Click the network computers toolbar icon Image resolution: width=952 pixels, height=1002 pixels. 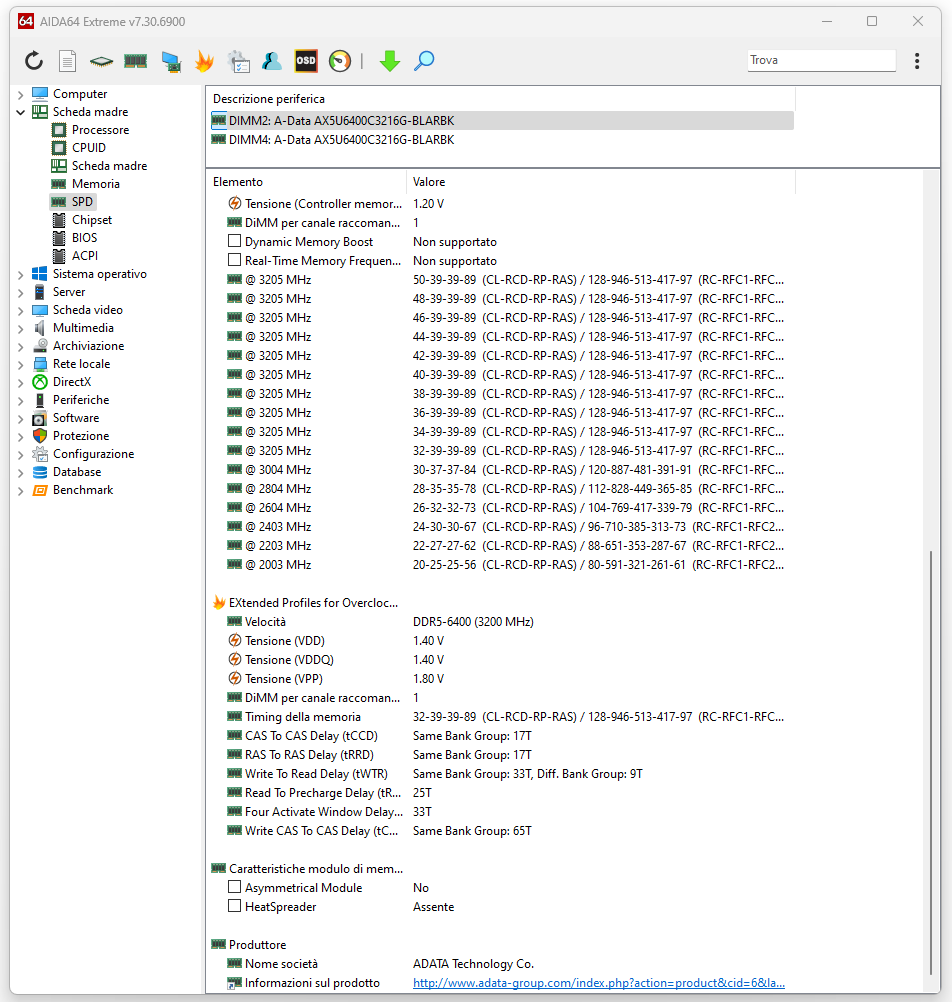point(171,61)
